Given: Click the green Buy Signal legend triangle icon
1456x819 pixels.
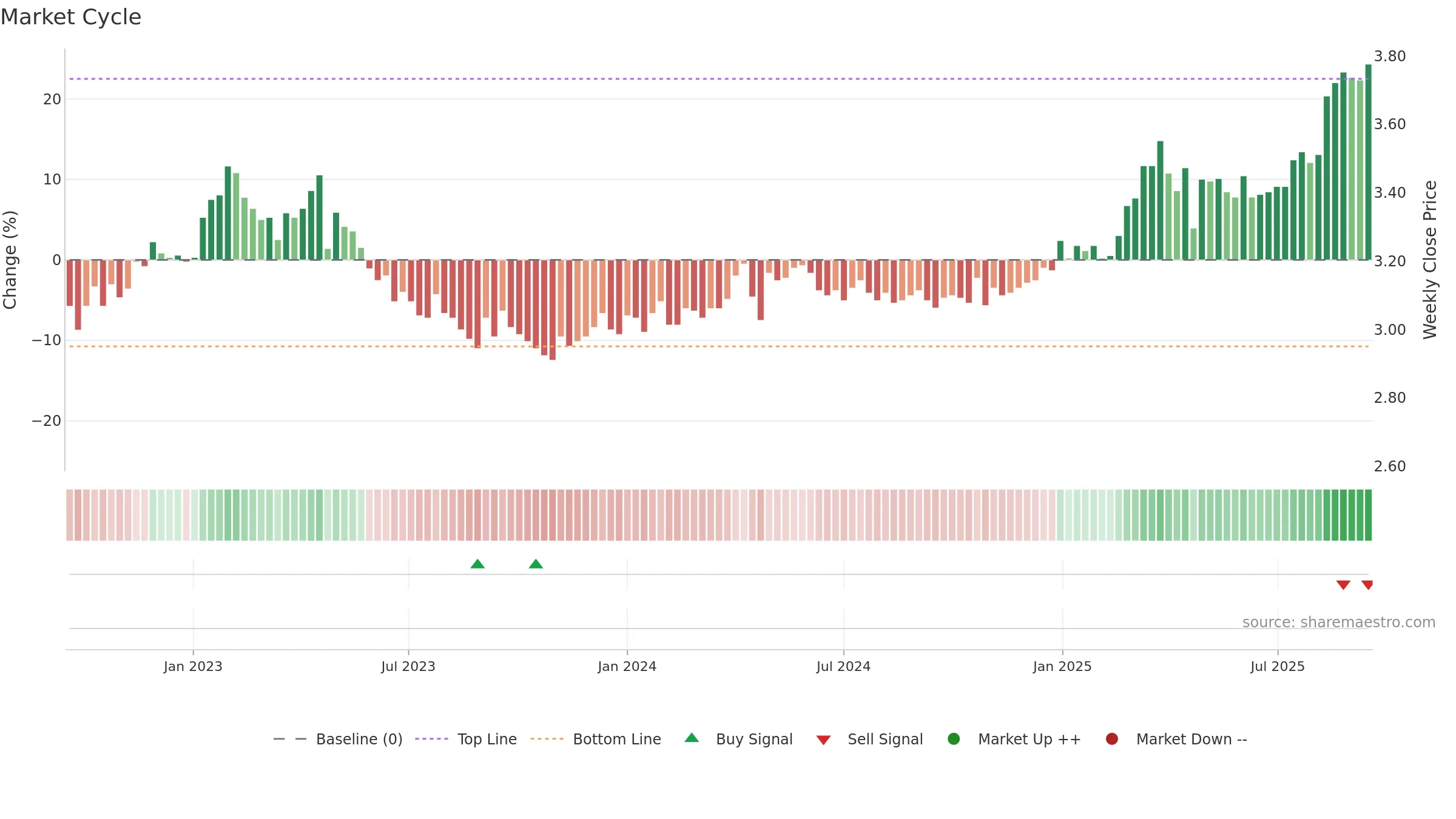Looking at the screenshot, I should coord(692,738).
